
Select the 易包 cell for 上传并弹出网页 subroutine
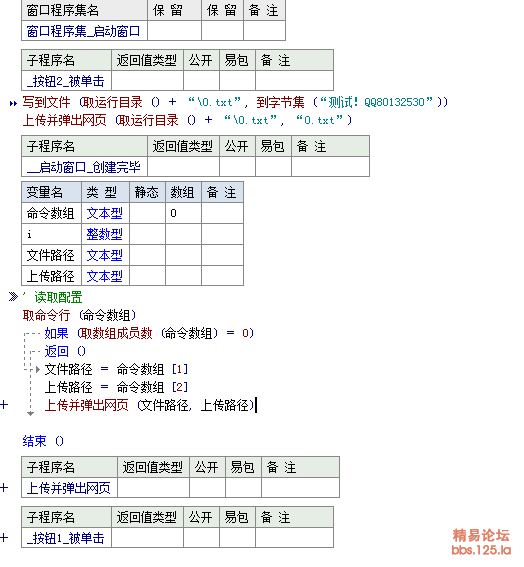243,488
